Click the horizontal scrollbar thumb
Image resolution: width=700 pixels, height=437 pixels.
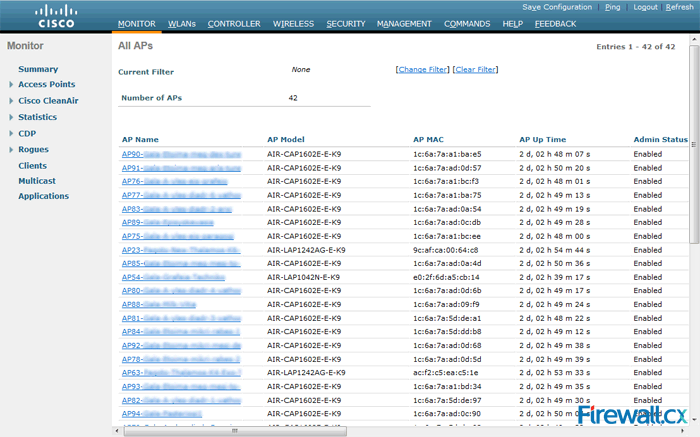coord(235,431)
